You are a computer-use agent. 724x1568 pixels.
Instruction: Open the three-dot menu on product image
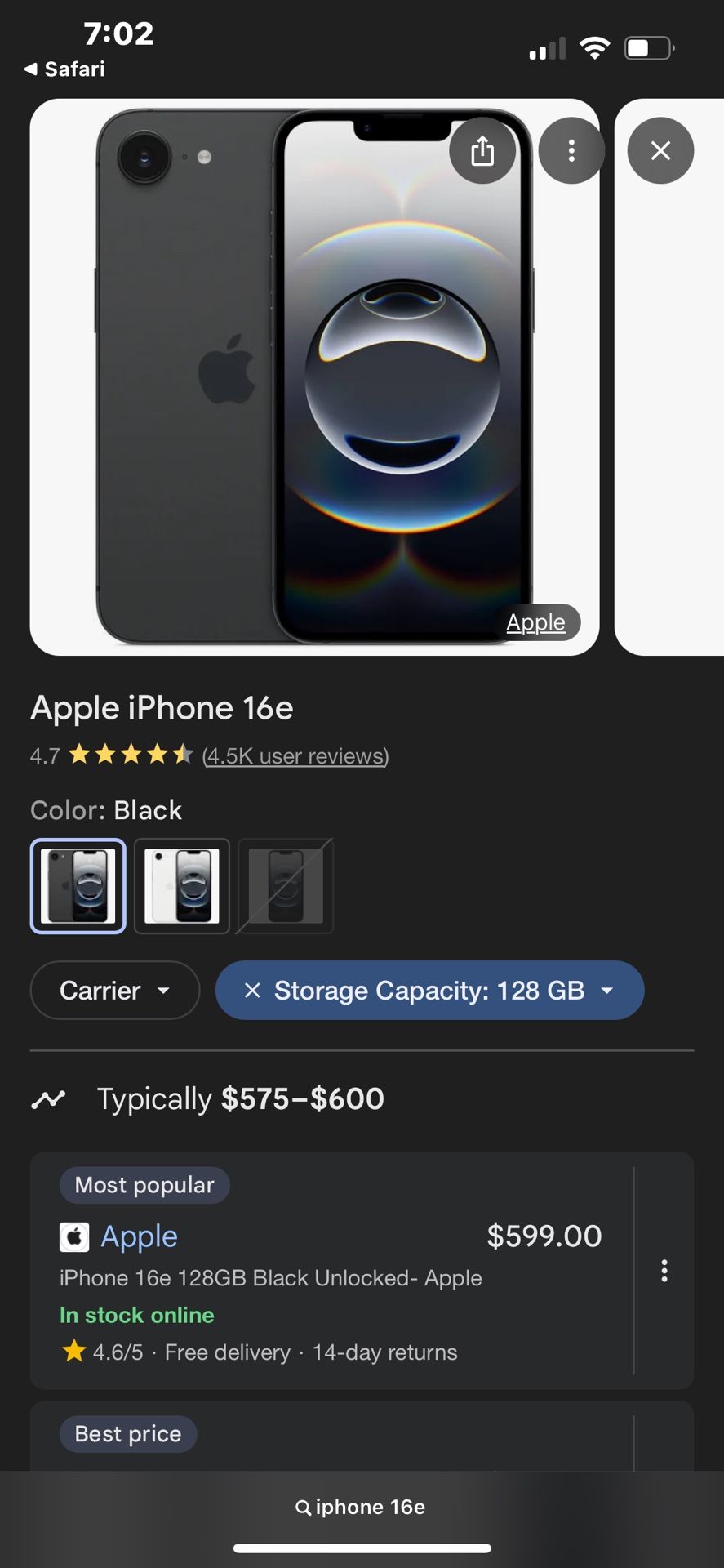(x=571, y=151)
